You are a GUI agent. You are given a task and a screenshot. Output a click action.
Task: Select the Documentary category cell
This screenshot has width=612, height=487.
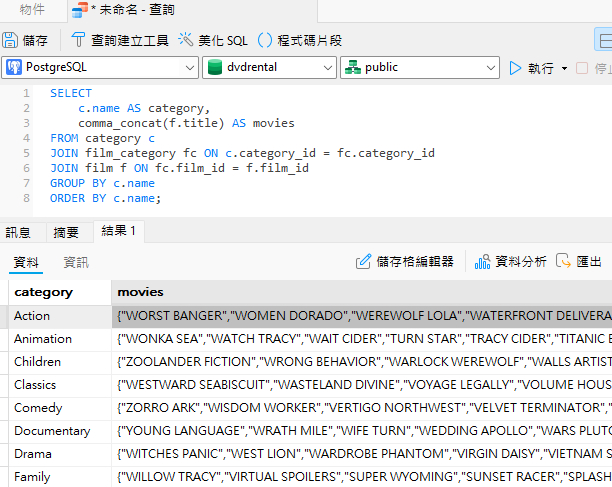click(x=60, y=431)
